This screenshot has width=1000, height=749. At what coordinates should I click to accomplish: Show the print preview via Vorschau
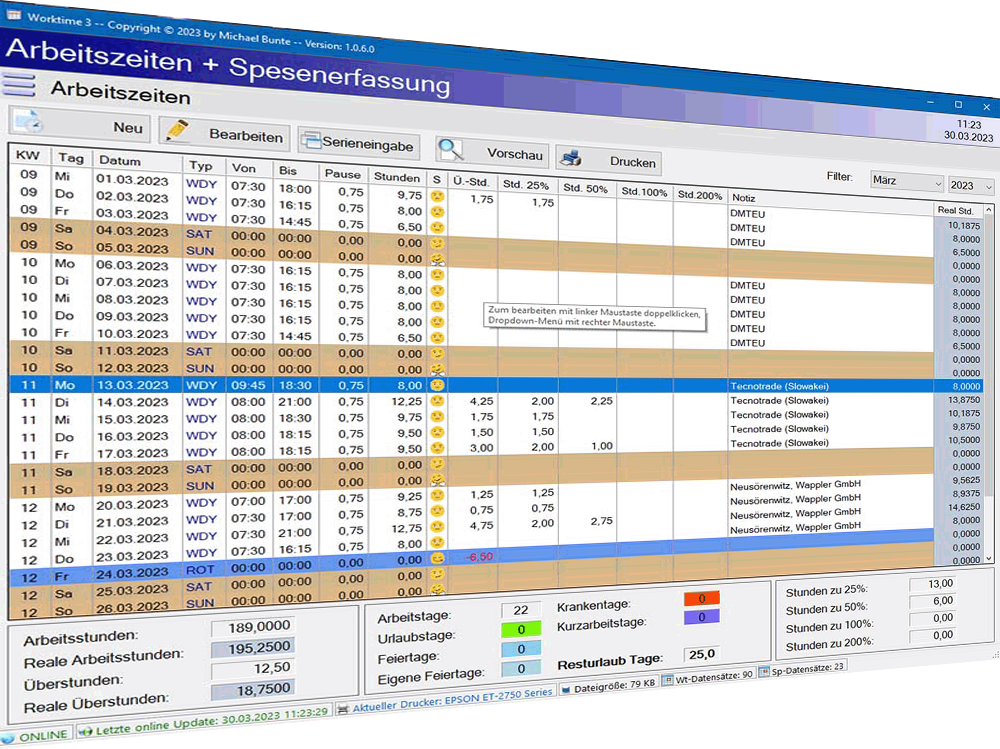coord(490,151)
